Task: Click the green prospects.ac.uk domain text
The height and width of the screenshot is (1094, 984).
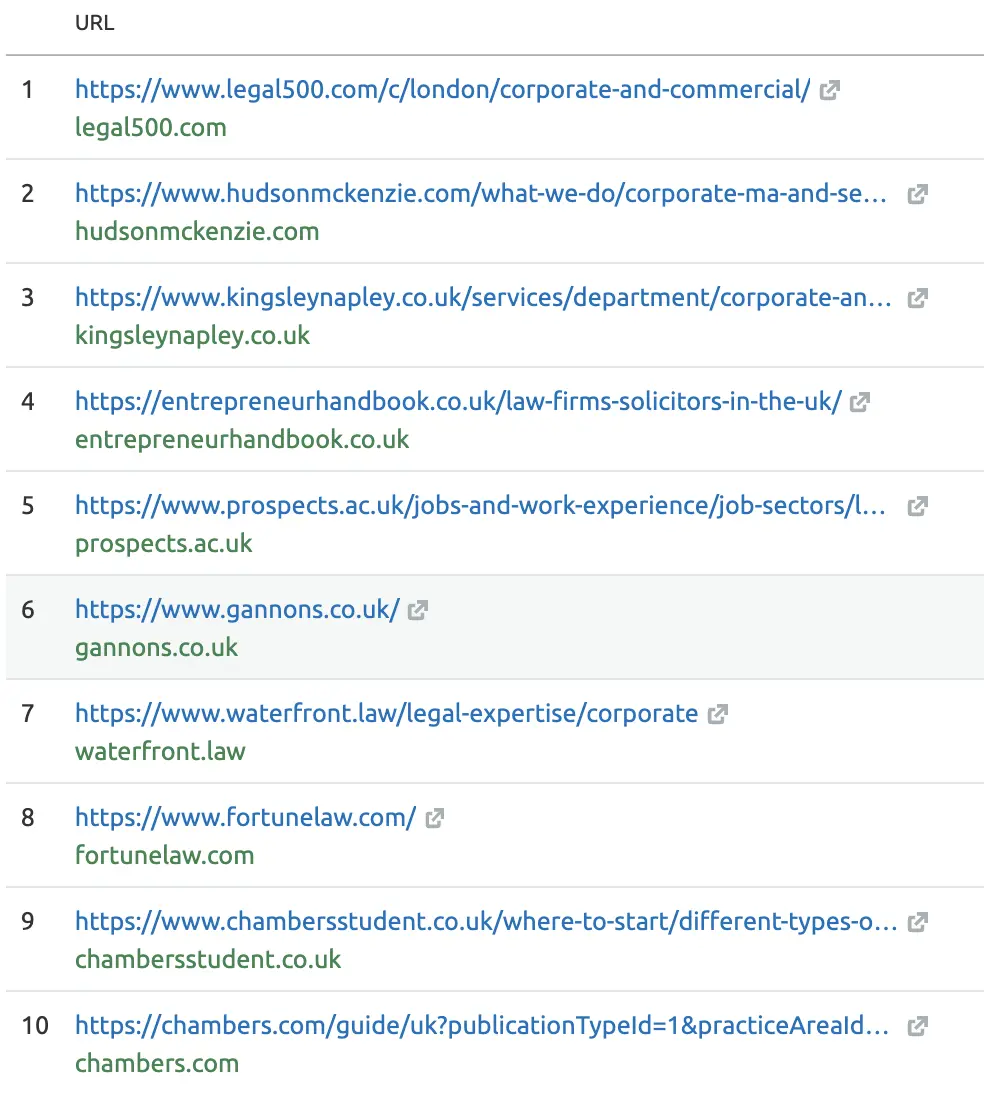Action: pyautogui.click(x=163, y=544)
